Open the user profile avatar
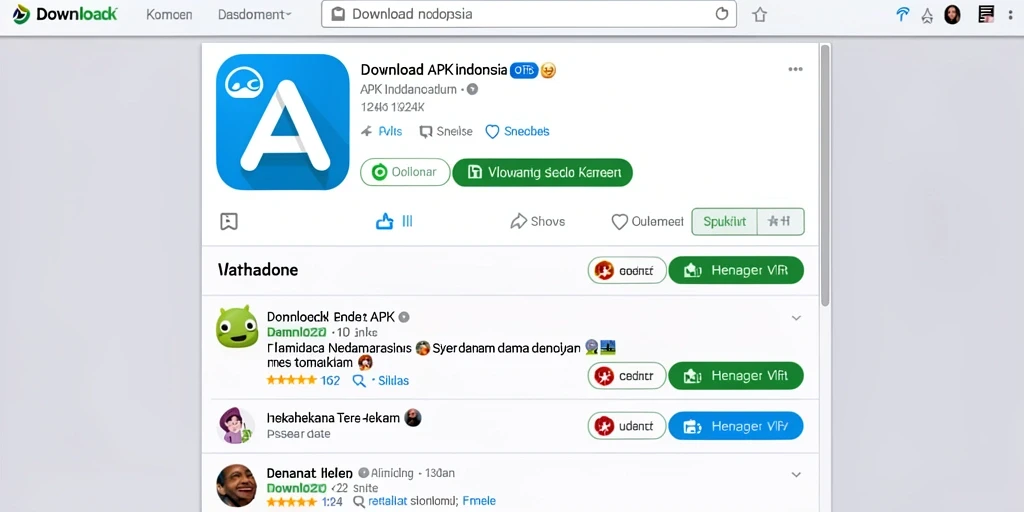This screenshot has width=1024, height=512. pos(952,14)
